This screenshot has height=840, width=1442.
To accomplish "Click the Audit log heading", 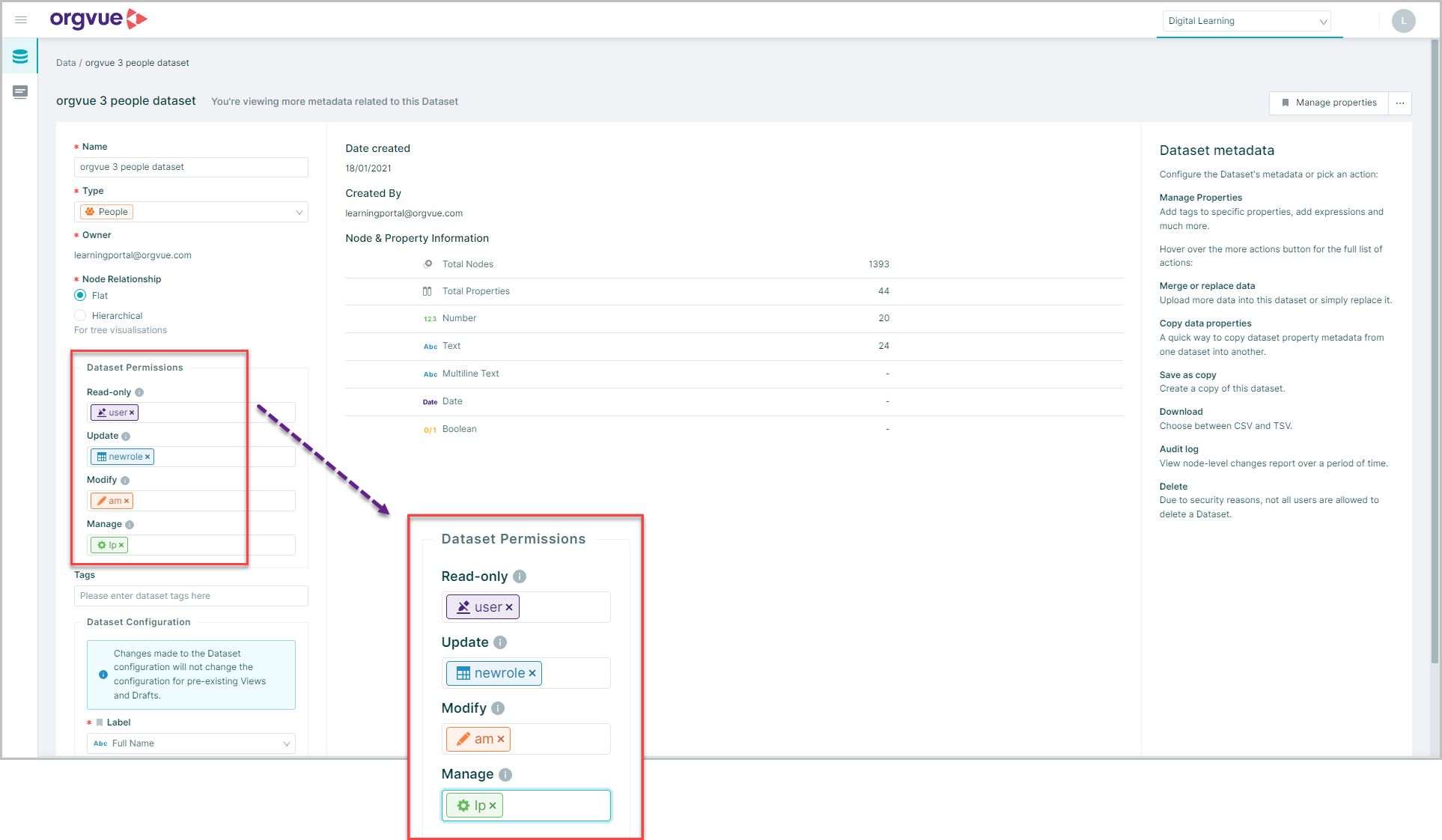I will [x=1179, y=449].
